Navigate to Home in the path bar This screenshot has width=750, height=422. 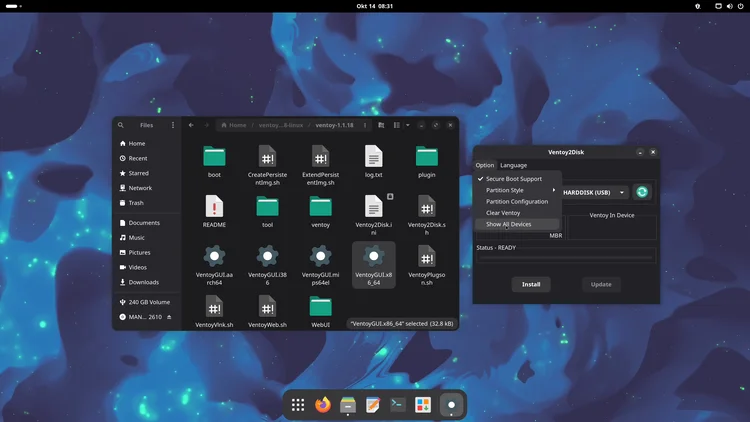(234, 125)
